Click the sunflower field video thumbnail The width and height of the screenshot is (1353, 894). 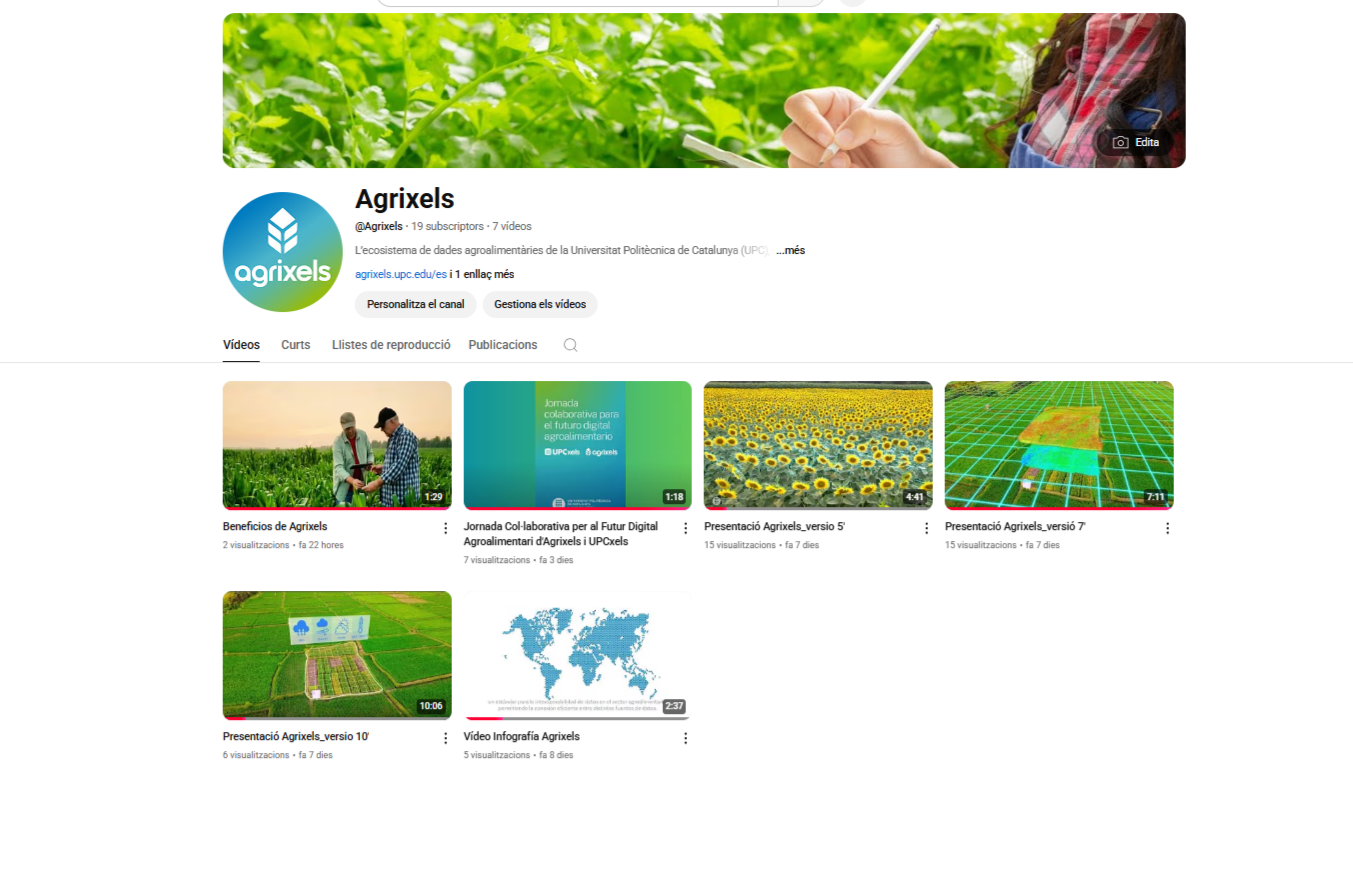(x=818, y=445)
